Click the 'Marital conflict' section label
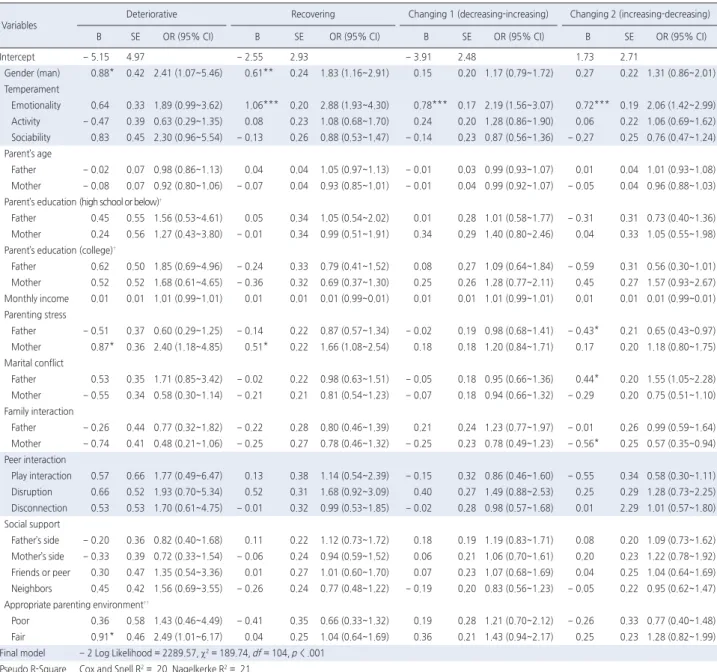 (34, 363)
